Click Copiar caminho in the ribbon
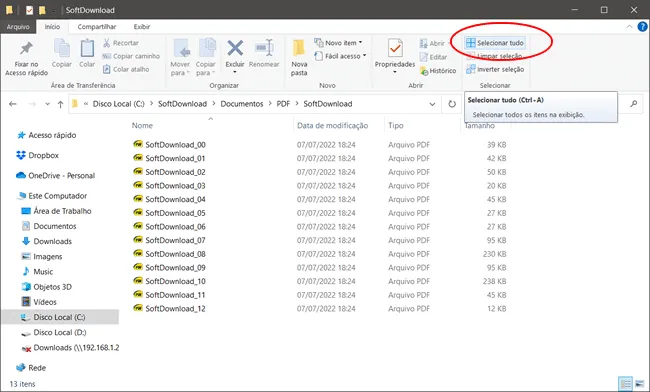Screen dimensions: 650x392 (131, 56)
